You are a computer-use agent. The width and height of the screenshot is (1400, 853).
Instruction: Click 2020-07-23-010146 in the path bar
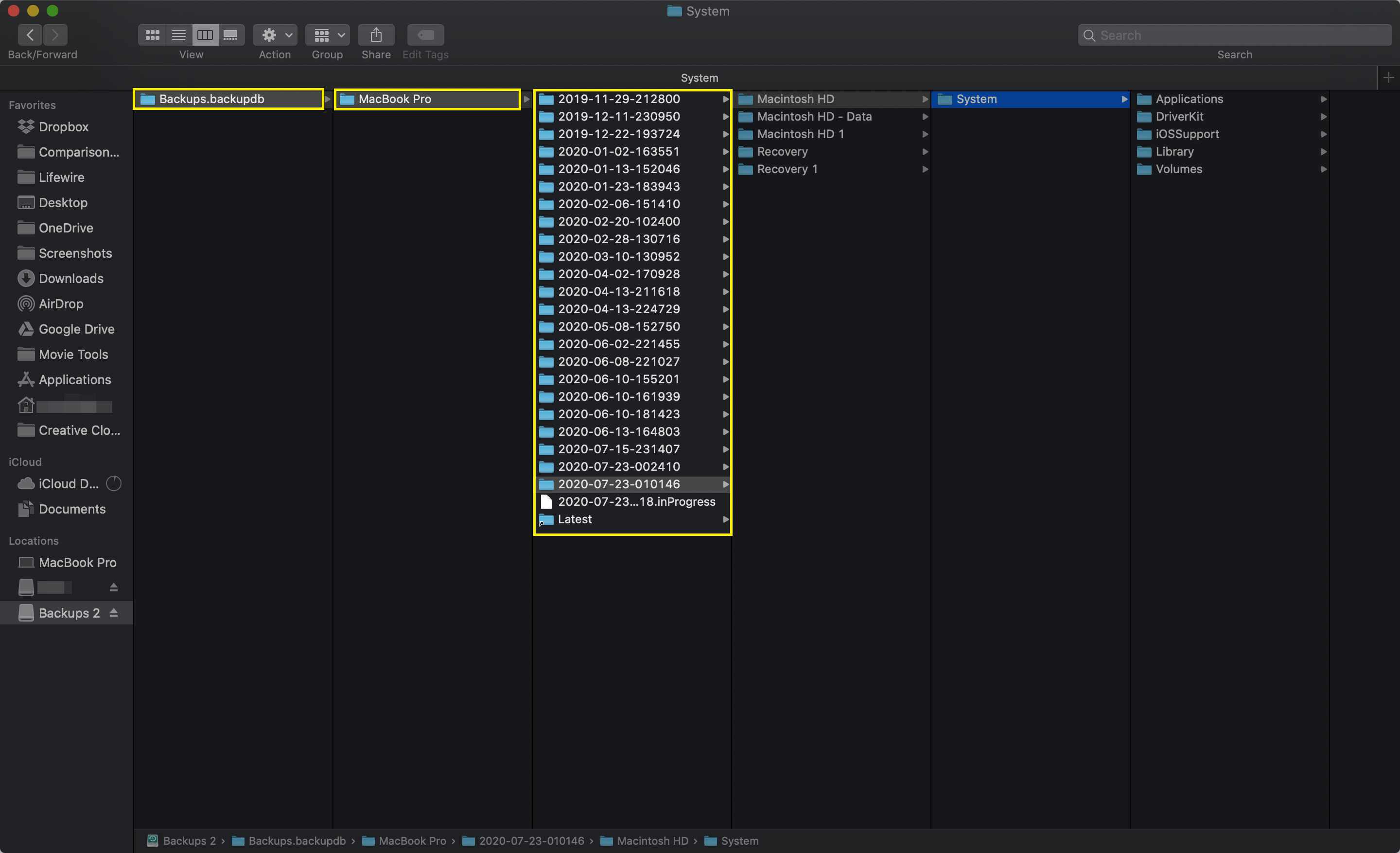(523, 840)
